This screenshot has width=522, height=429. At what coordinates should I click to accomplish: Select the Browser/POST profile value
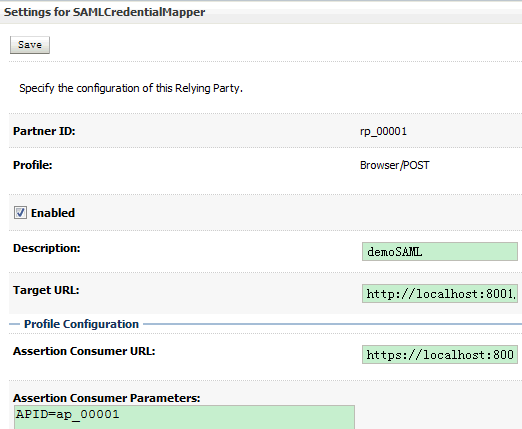click(x=395, y=165)
